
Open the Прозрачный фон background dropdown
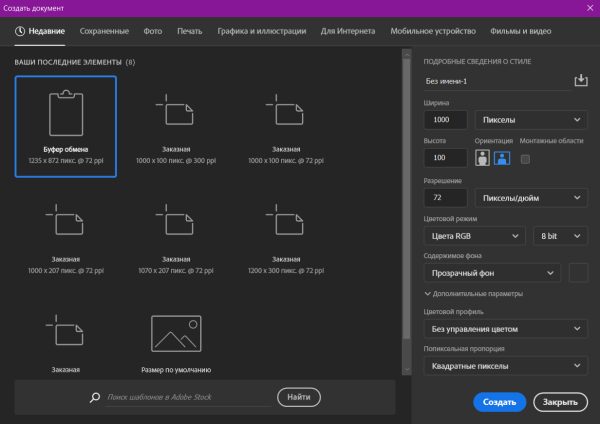[x=492, y=272]
